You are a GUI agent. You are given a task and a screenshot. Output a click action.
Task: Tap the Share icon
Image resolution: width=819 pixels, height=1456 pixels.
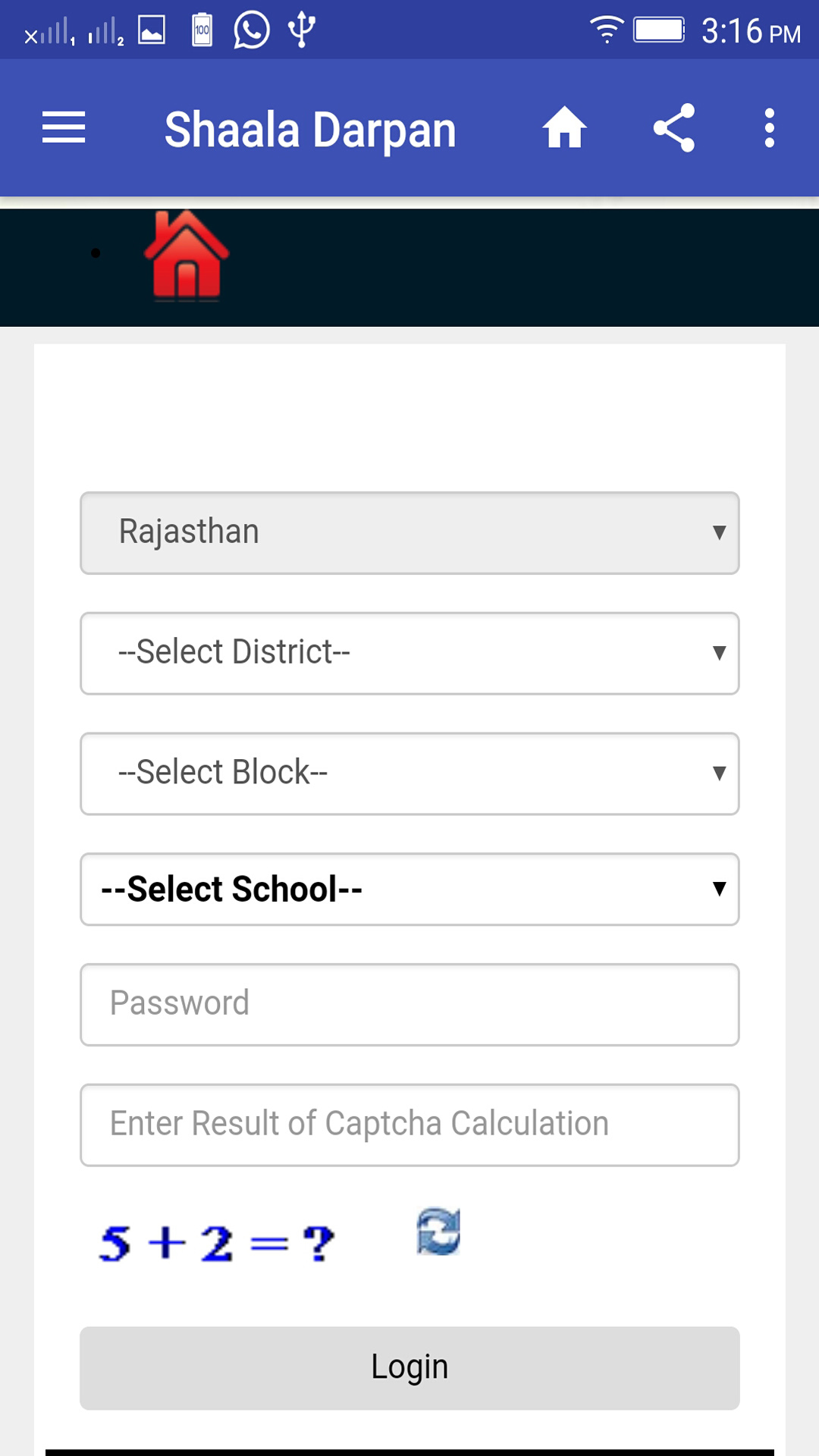point(676,127)
